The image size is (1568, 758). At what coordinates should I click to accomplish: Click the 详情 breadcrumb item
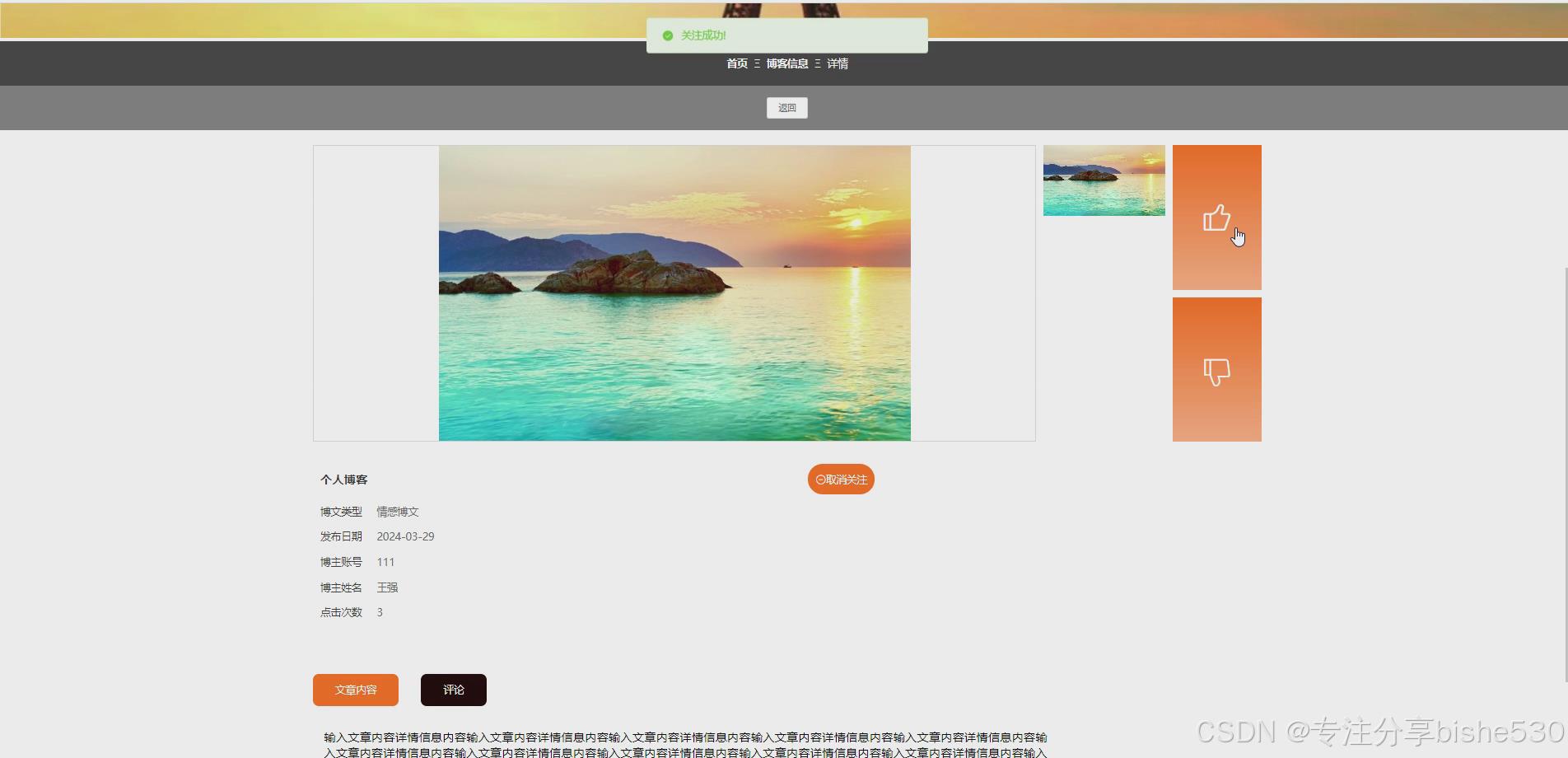tap(838, 63)
